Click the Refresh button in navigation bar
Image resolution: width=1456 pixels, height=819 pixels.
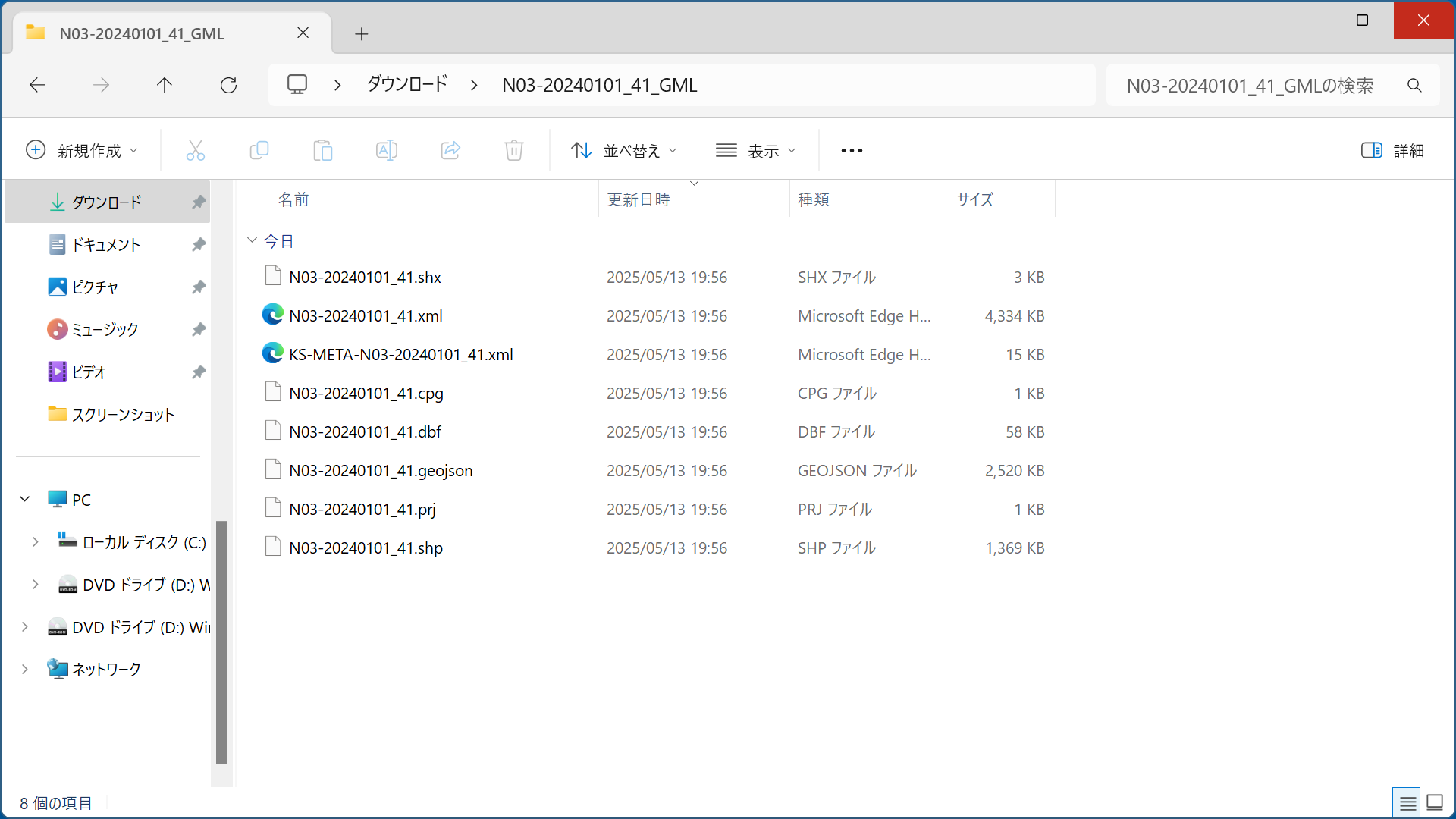pos(228,85)
